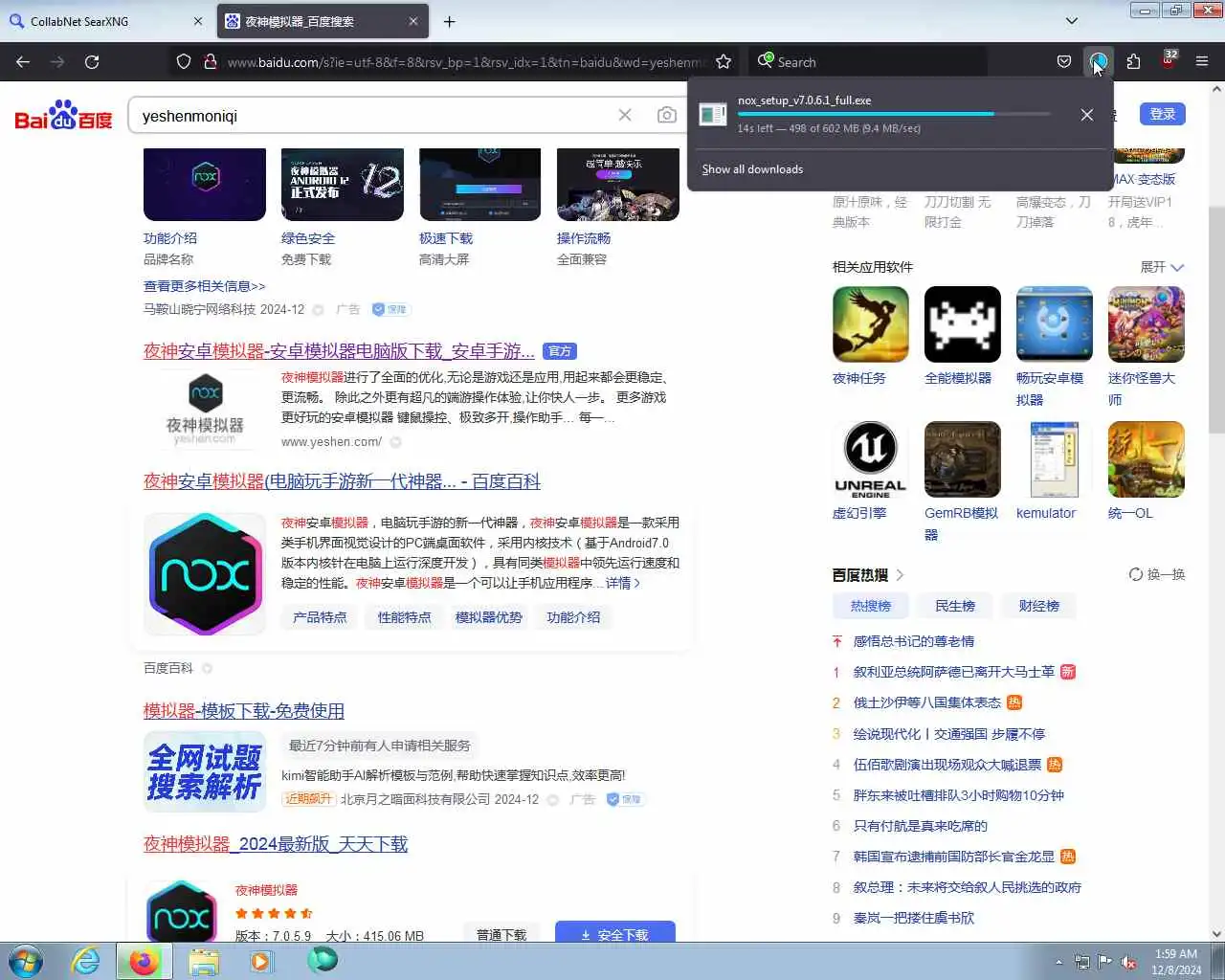Open the 夜神任务 app icon
This screenshot has height=980, width=1225.
[871, 324]
